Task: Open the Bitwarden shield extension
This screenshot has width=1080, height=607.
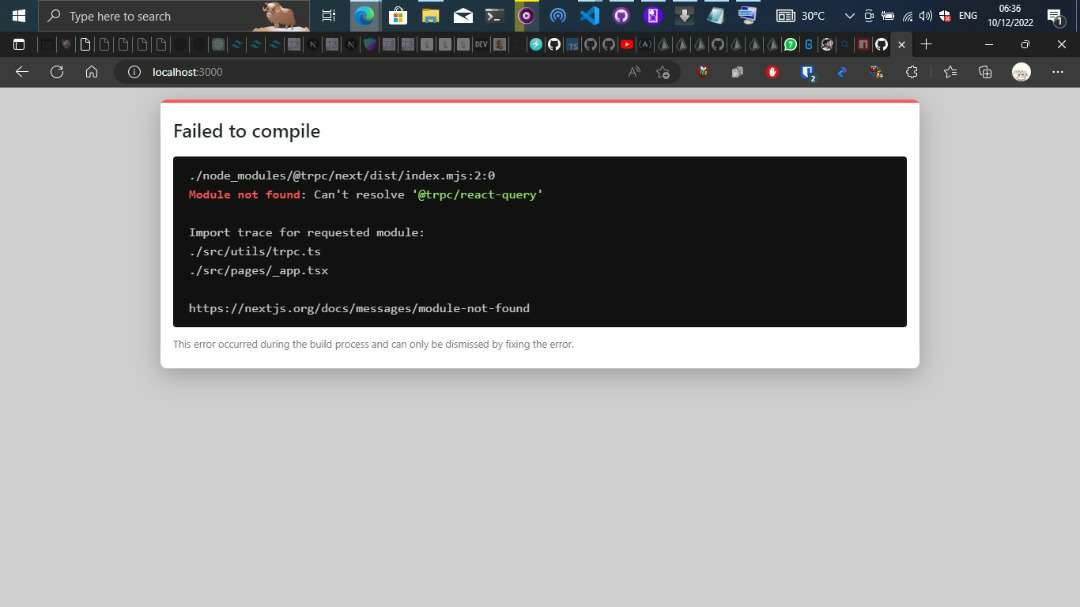Action: pos(807,72)
